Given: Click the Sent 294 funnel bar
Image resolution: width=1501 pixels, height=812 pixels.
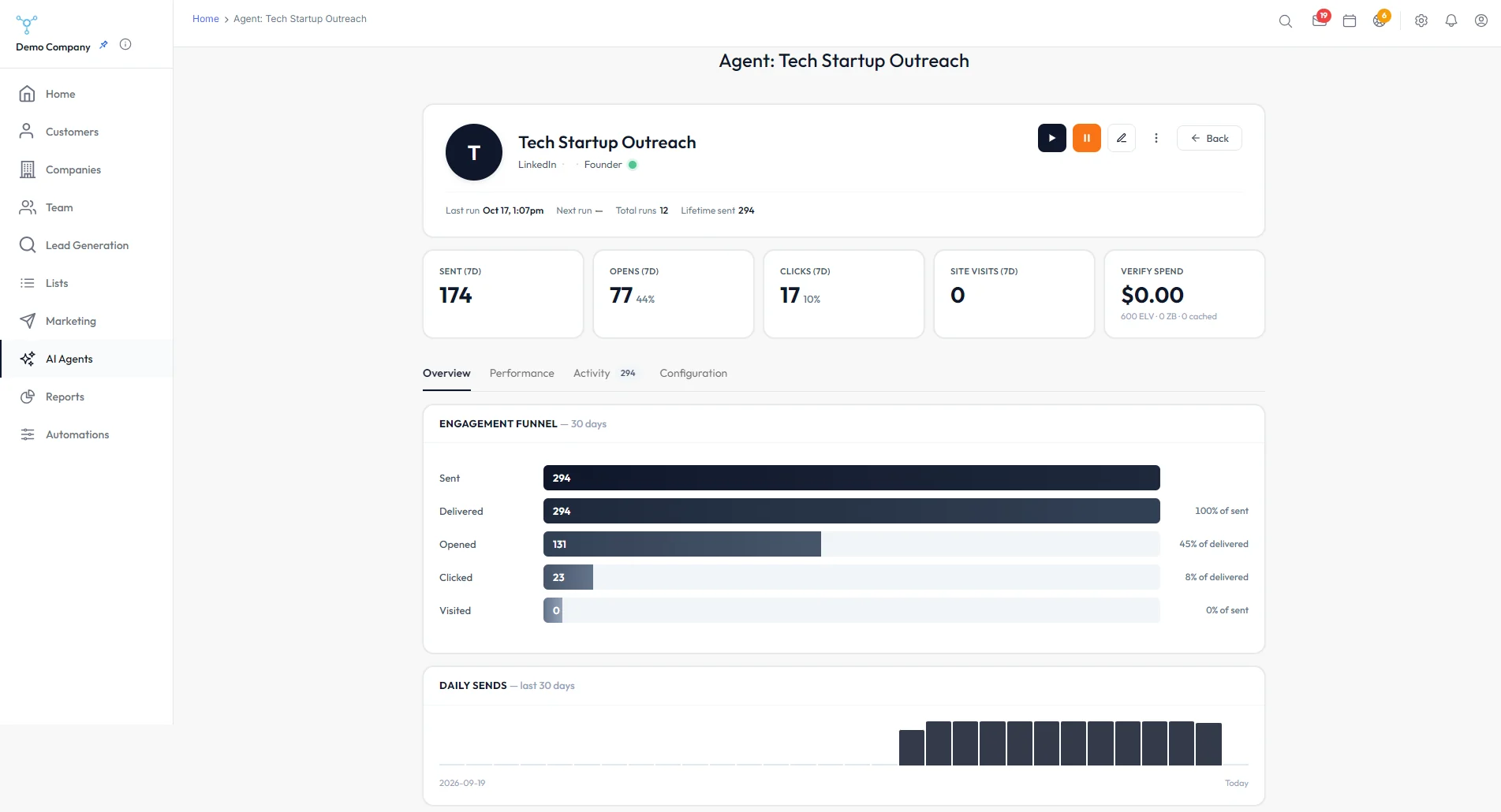Looking at the screenshot, I should [x=851, y=478].
